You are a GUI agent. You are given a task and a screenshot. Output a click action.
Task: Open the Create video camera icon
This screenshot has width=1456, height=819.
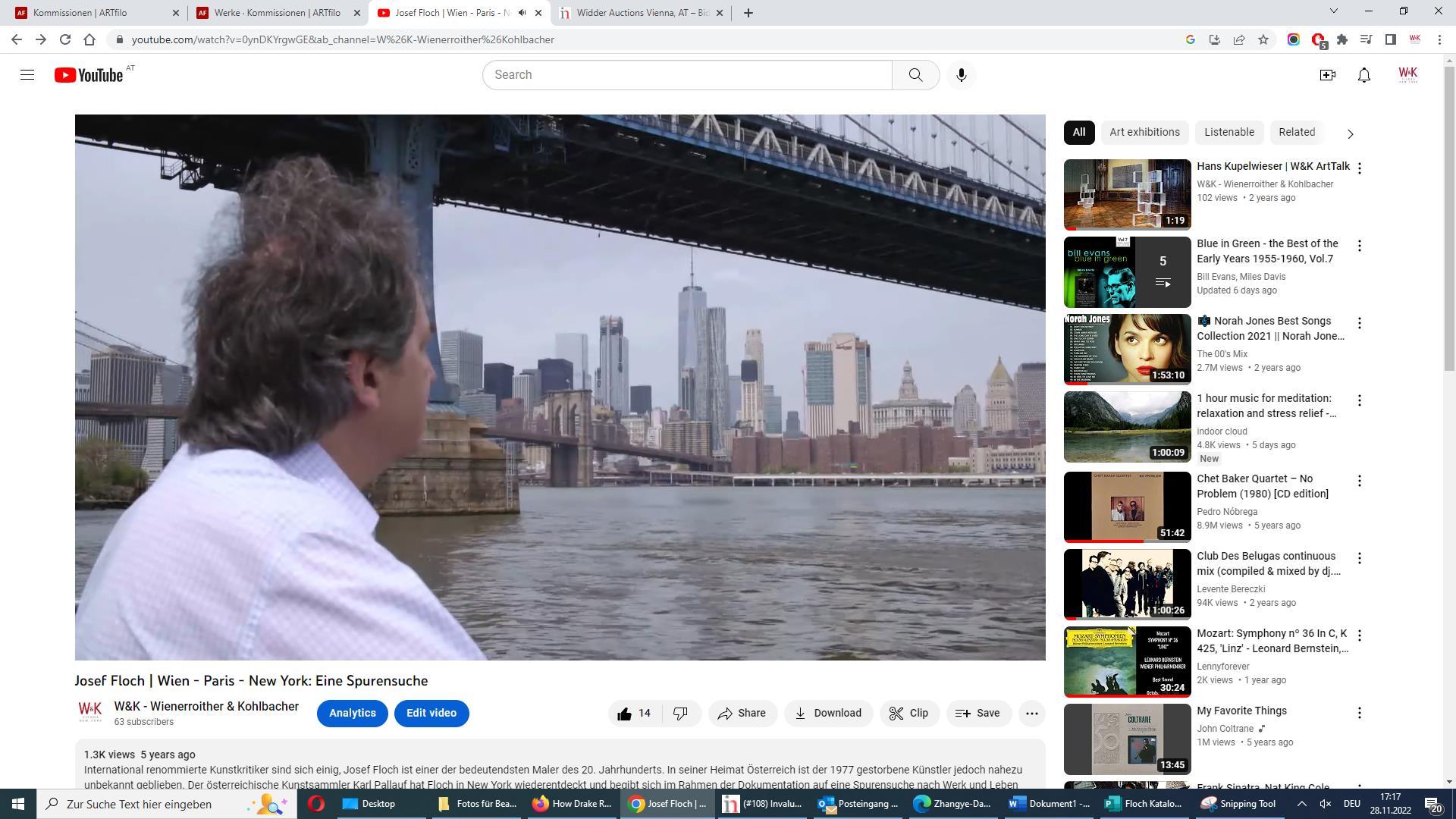[x=1327, y=74]
